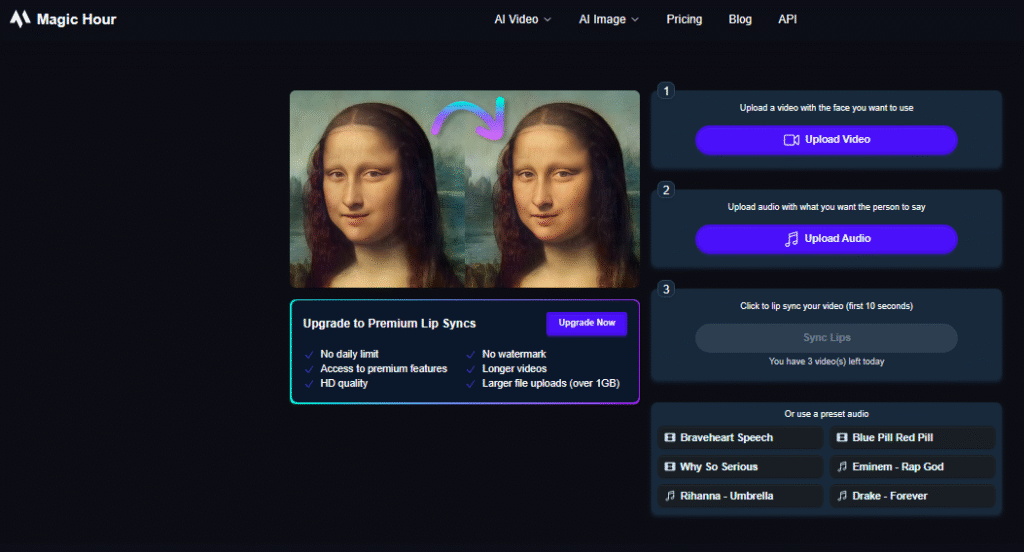Screen dimensions: 1024x552
Task: Select the Braveheart Speech preset
Action: [741, 438]
